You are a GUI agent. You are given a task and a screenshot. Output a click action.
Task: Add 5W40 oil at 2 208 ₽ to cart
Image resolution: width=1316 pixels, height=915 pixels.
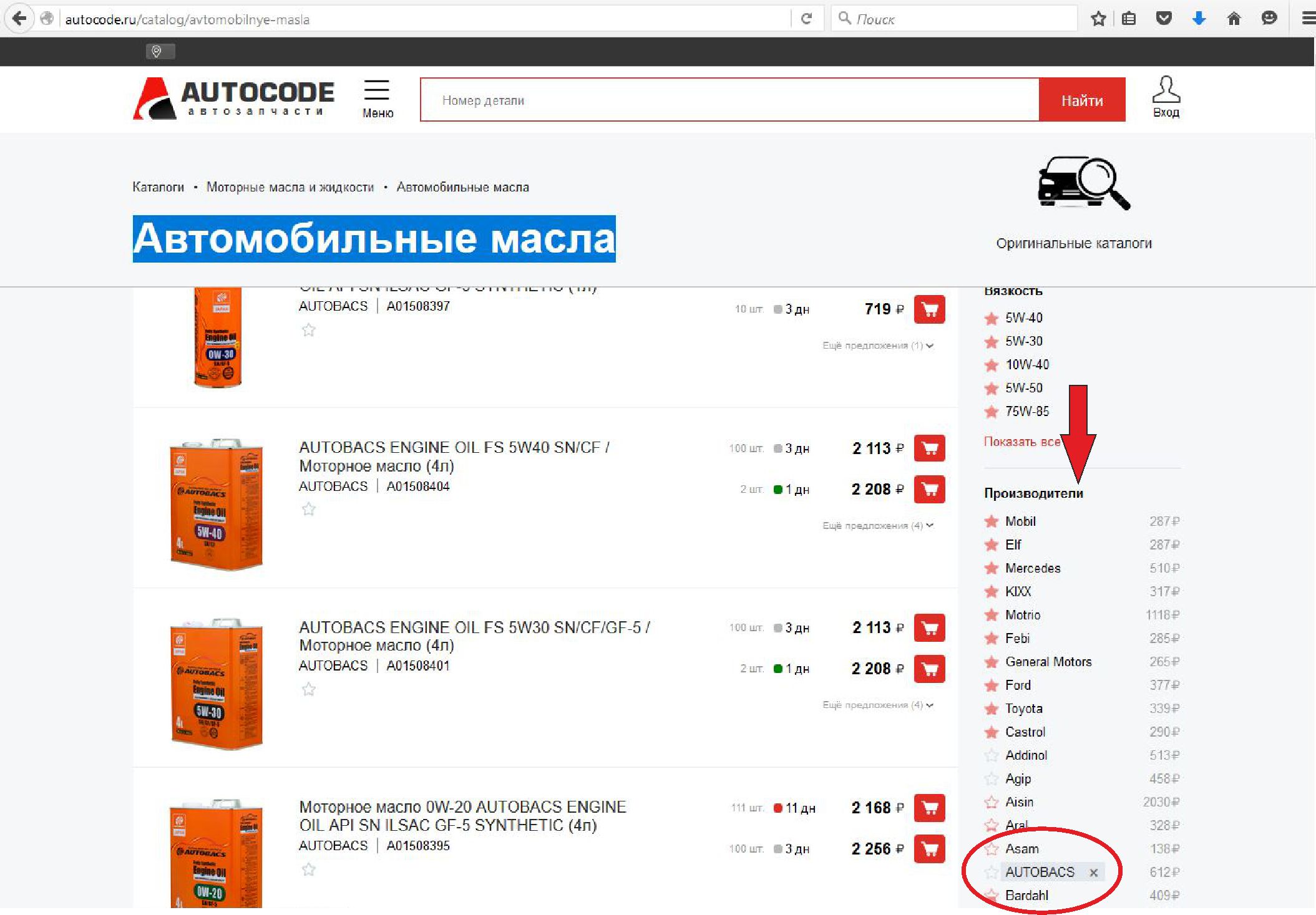(x=930, y=489)
